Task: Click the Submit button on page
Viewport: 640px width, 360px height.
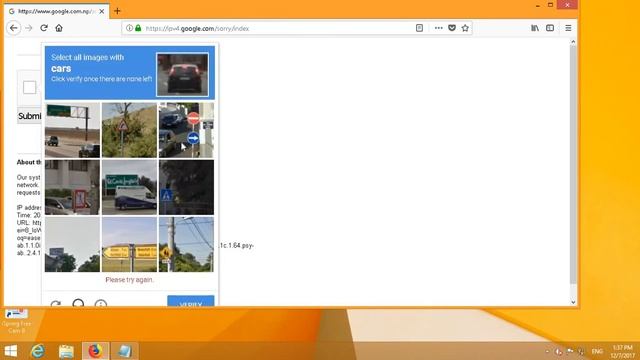Action: (x=29, y=116)
